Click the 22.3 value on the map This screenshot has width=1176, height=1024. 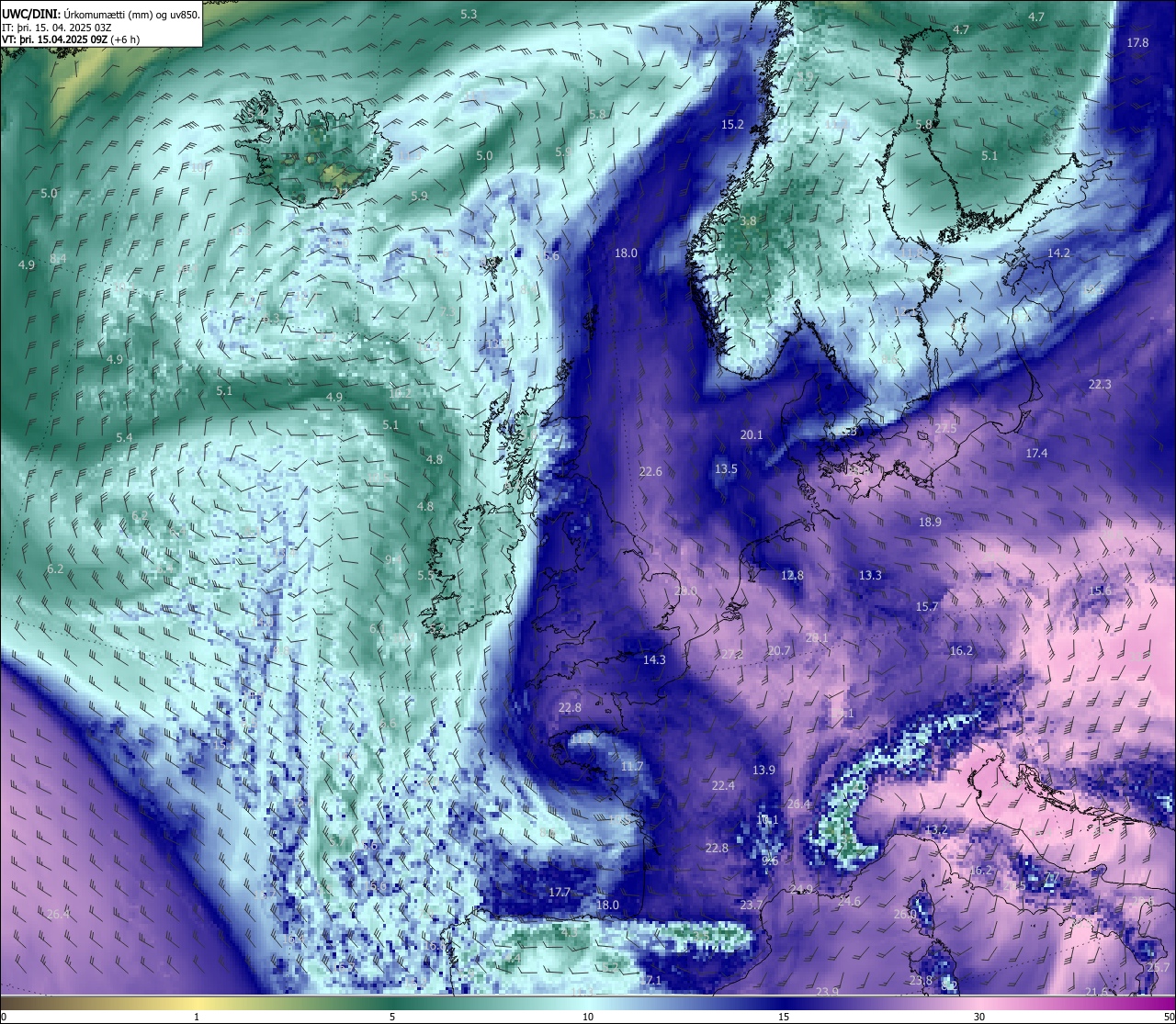(1100, 385)
